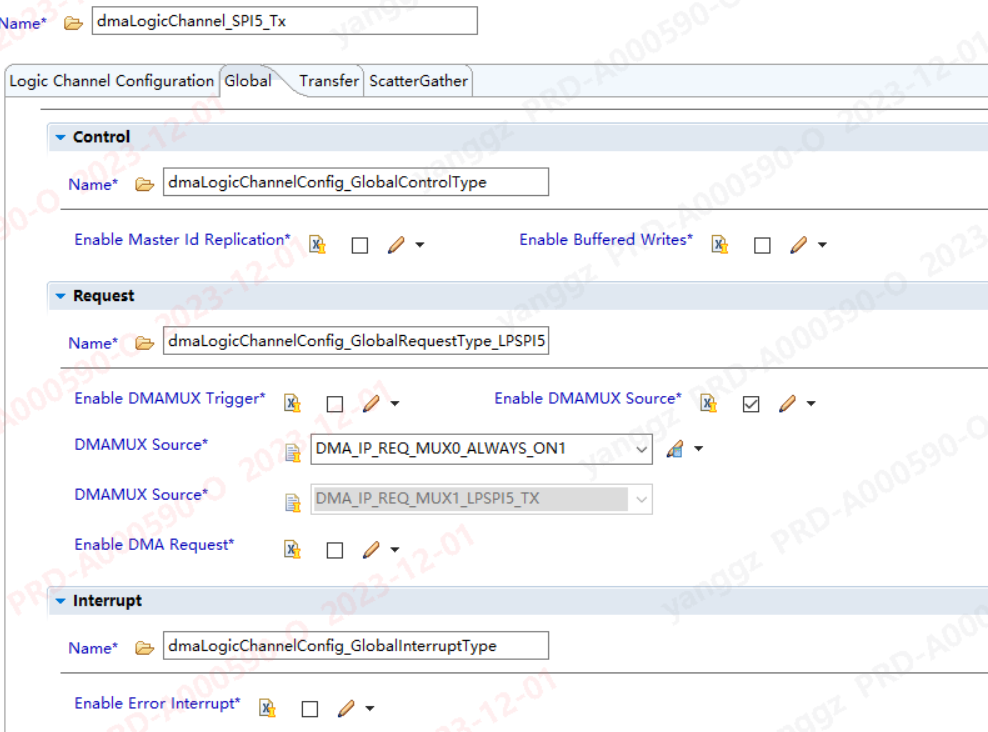
Task: Click pencil edit icon for Enable DMA Request
Action: [x=371, y=549]
